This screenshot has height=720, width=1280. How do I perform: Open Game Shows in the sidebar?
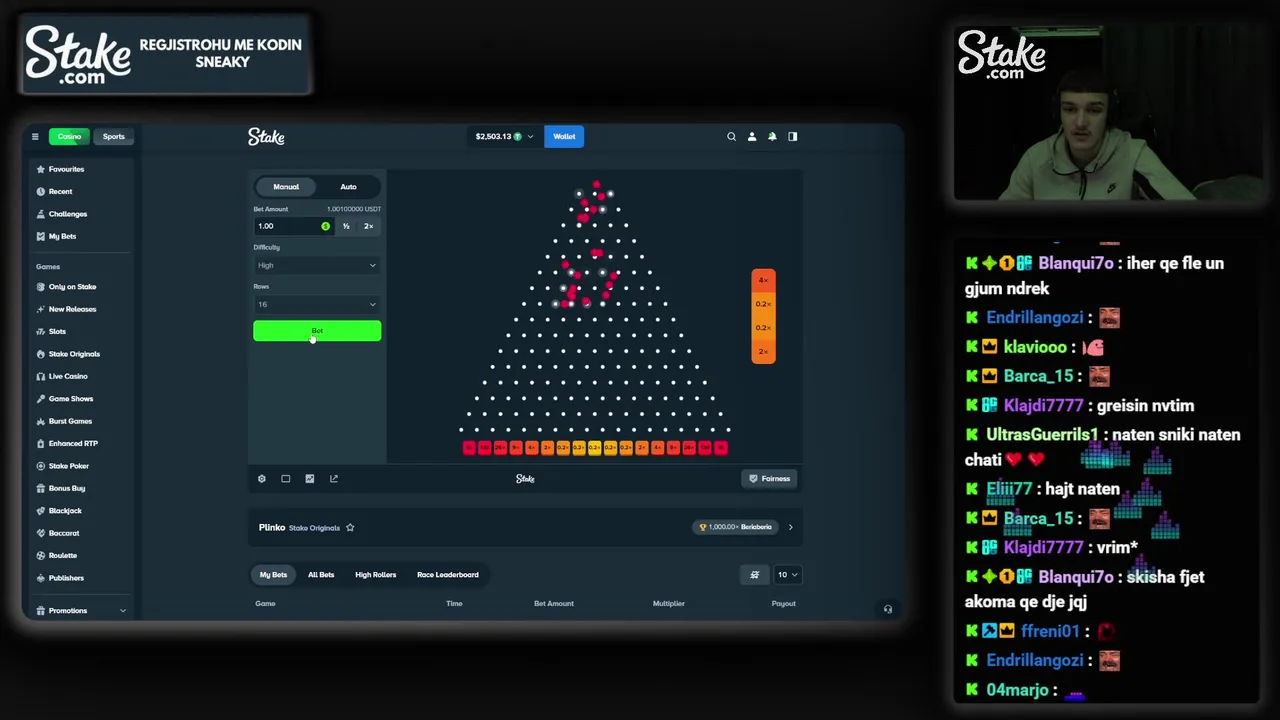click(x=71, y=399)
